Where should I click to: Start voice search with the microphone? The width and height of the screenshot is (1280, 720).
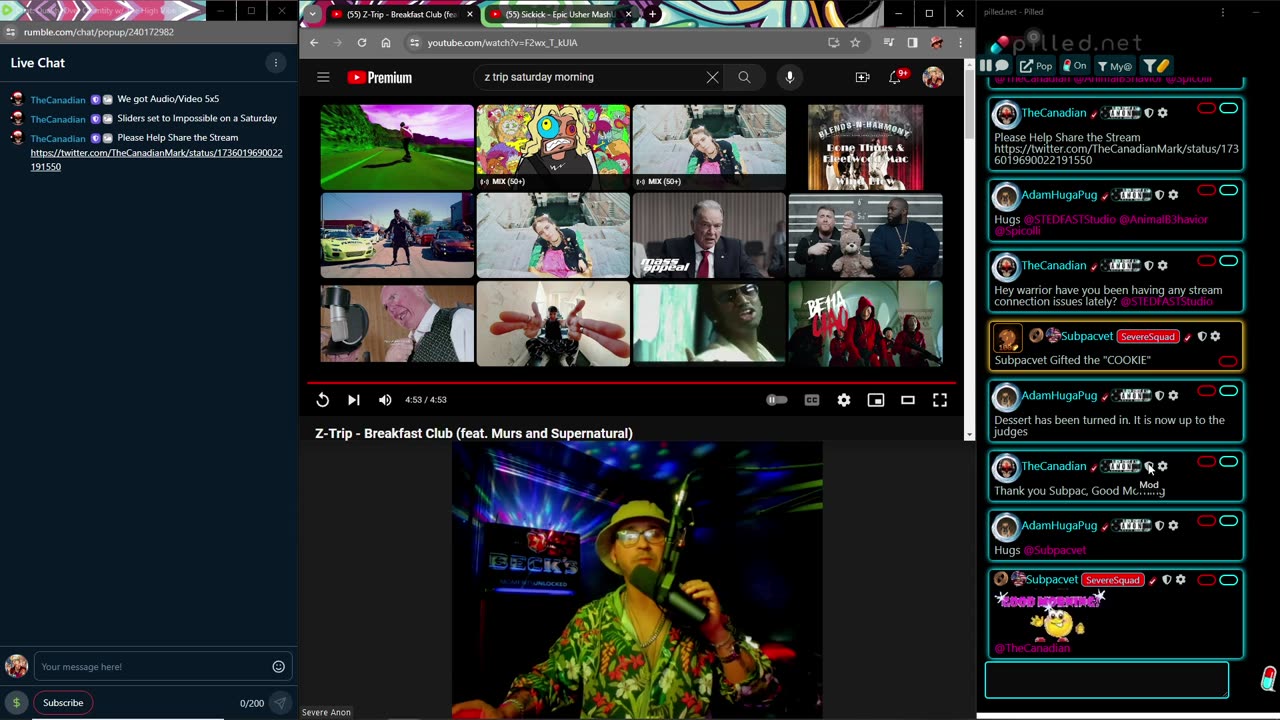point(789,77)
